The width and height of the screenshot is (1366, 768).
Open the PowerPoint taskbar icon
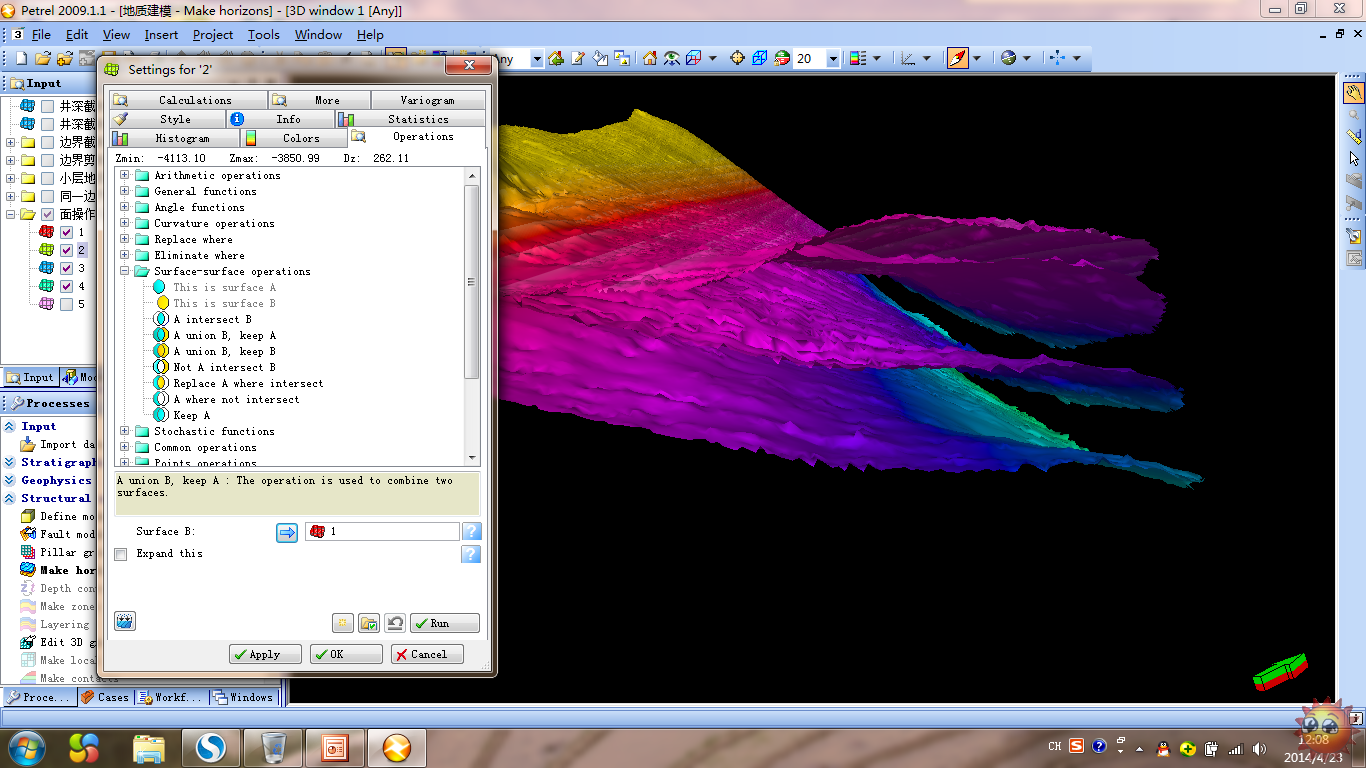click(334, 747)
